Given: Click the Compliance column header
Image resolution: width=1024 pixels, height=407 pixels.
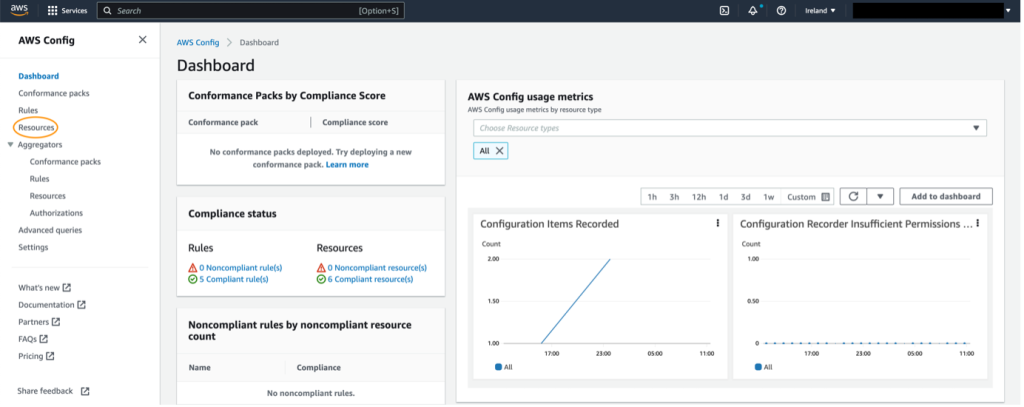Looking at the screenshot, I should point(319,367).
